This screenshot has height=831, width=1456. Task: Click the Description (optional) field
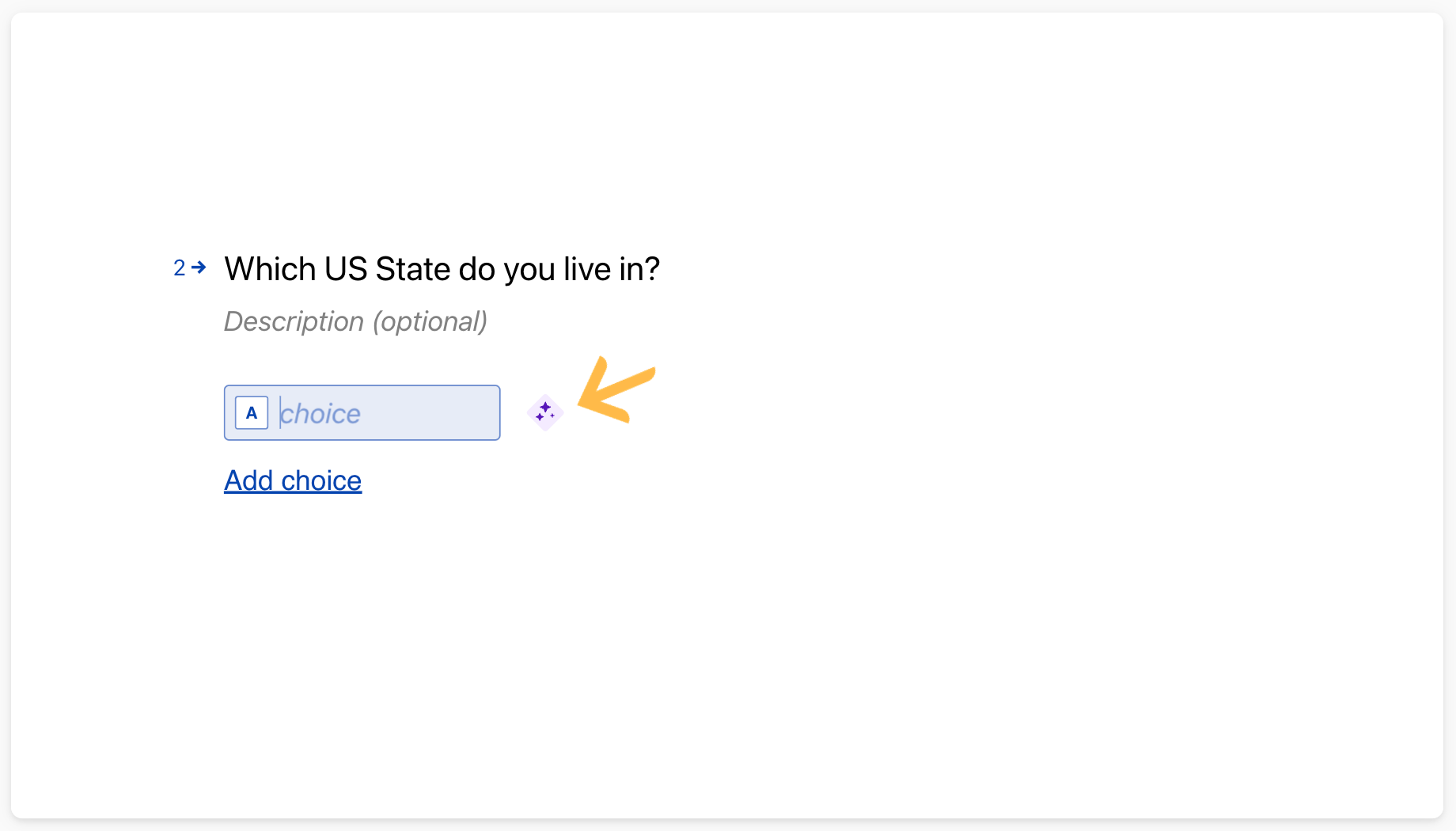tap(355, 321)
